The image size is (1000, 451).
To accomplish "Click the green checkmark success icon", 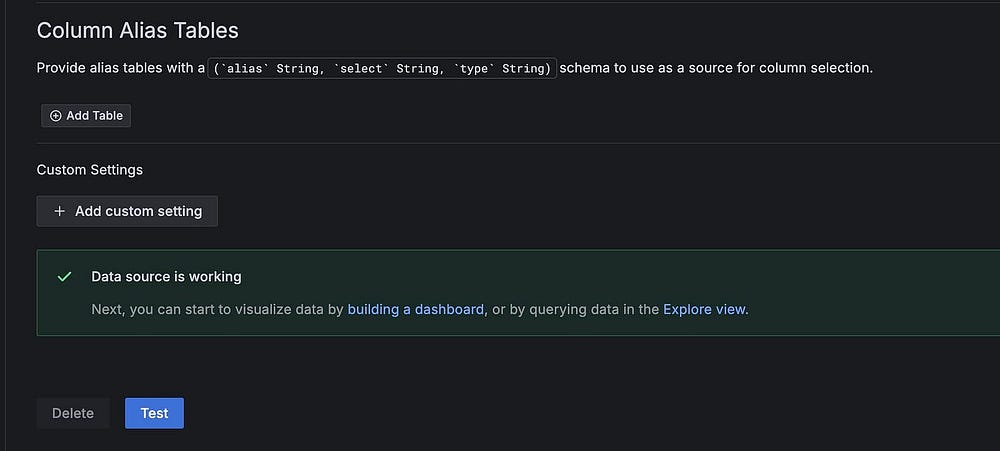I will pos(65,277).
